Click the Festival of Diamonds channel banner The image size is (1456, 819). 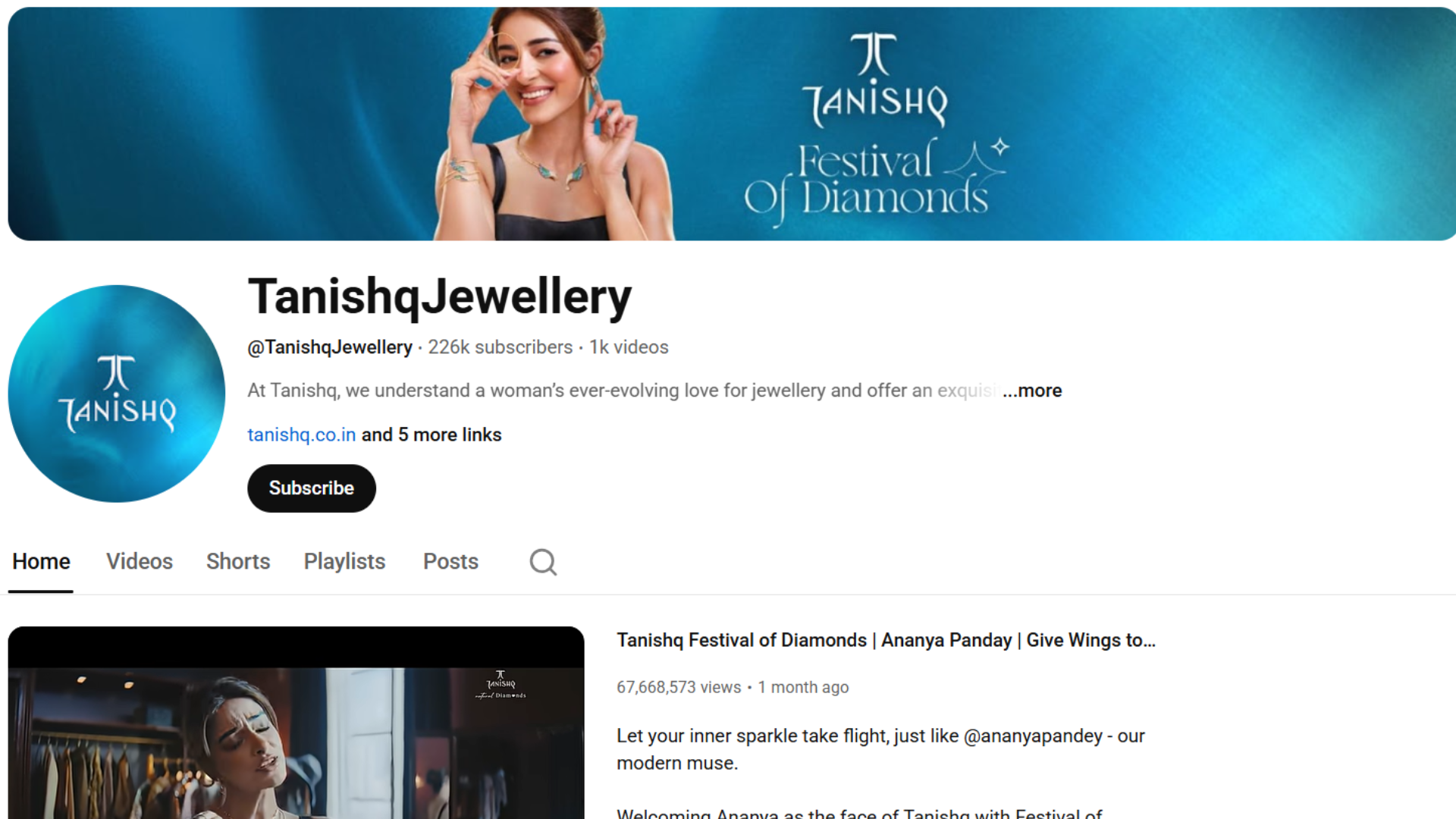[732, 124]
